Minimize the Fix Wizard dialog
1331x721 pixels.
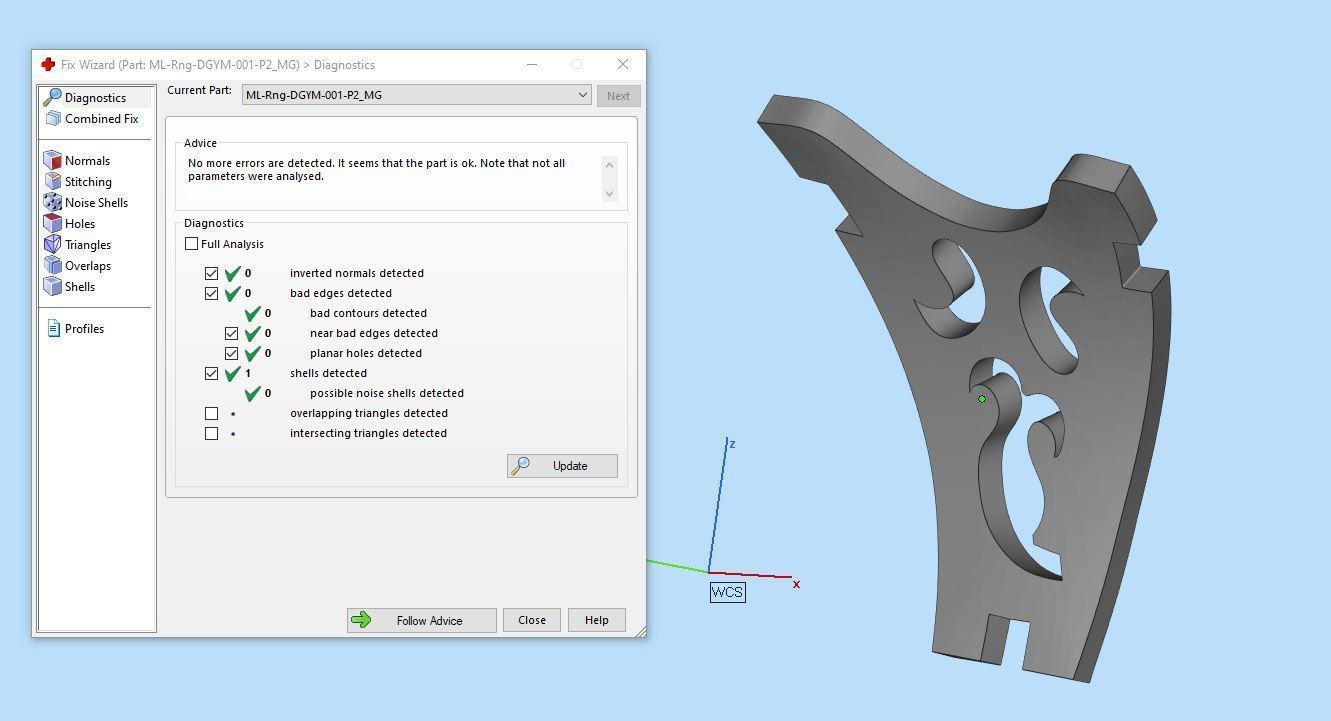532,64
